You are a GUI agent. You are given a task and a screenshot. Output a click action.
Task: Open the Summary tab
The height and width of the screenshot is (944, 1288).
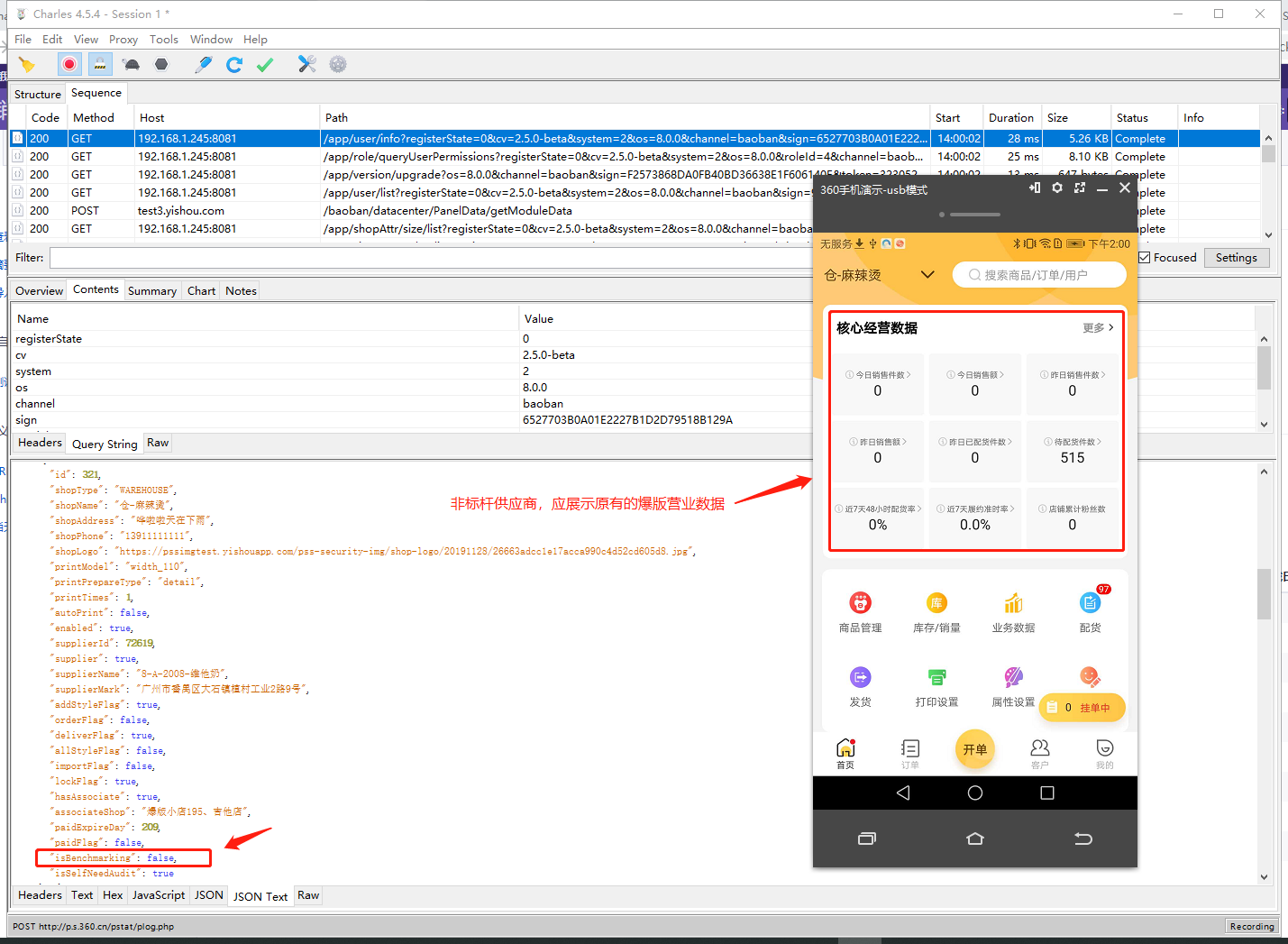pyautogui.click(x=152, y=290)
